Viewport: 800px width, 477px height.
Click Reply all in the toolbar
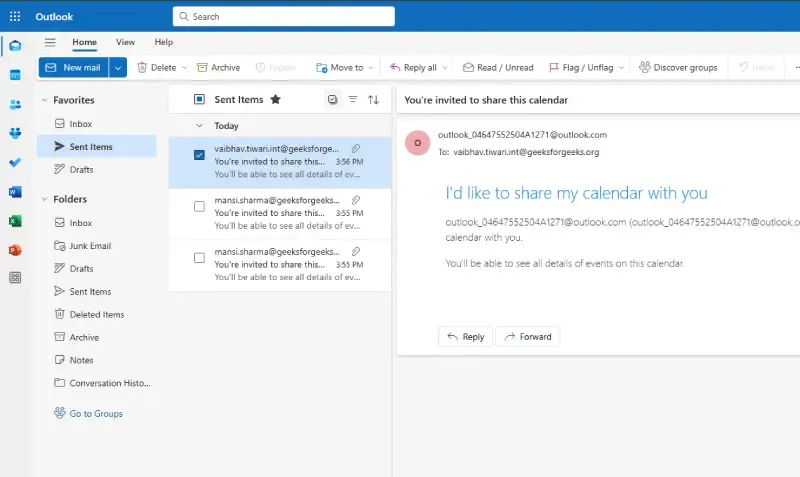point(413,67)
